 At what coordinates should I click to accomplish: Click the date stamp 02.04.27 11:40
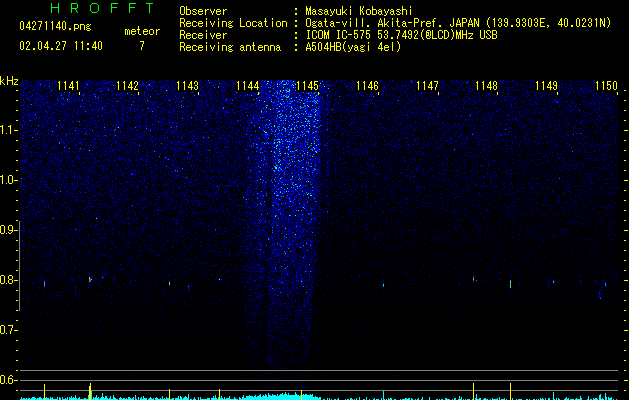pyautogui.click(x=61, y=46)
